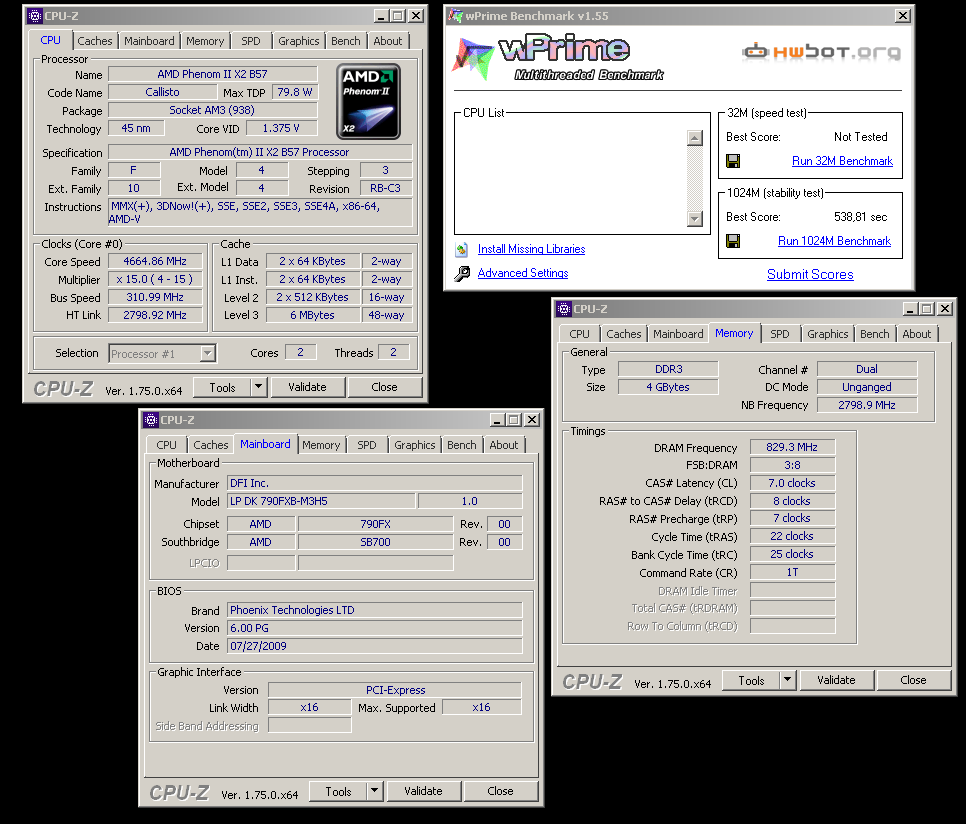Minimize the CPU-Z Memory window

point(911,309)
